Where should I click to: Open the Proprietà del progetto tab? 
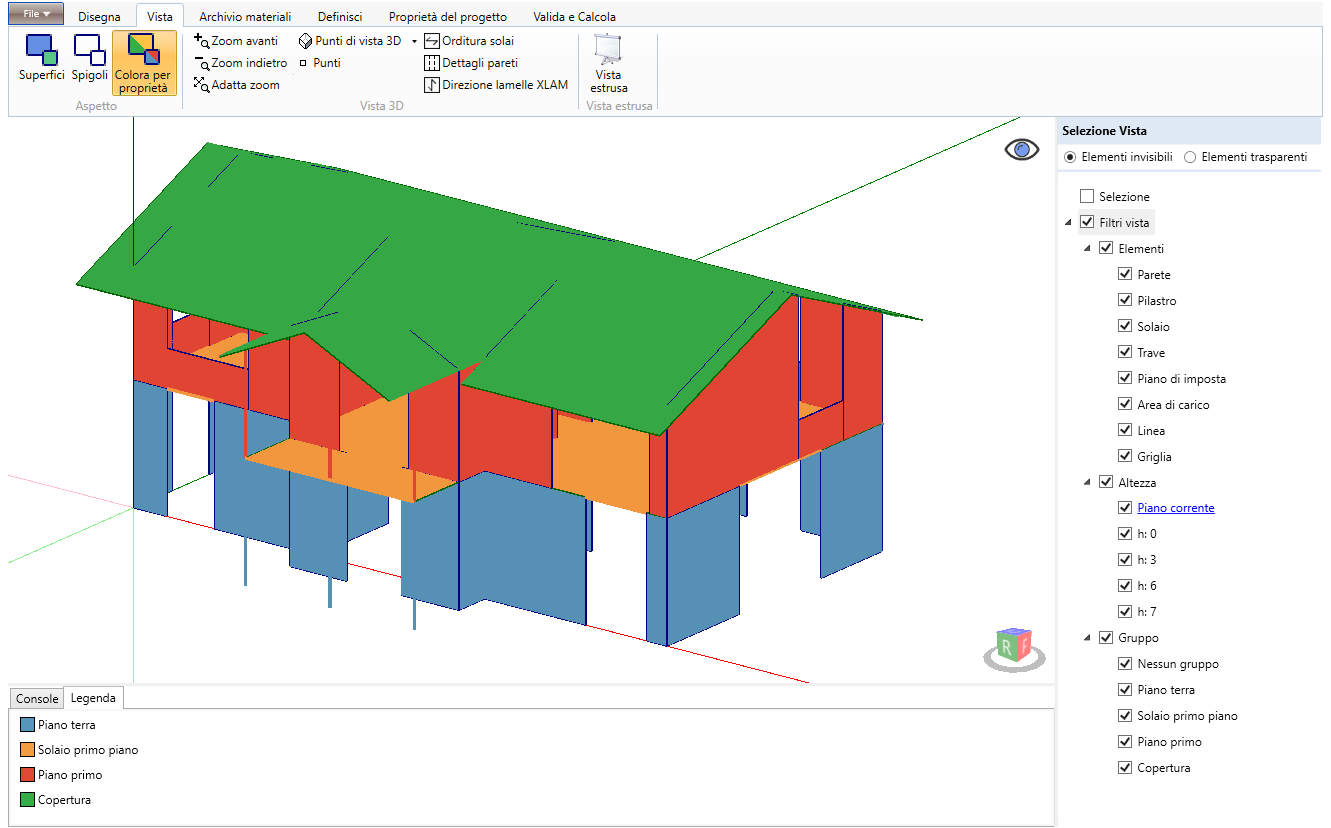click(447, 16)
